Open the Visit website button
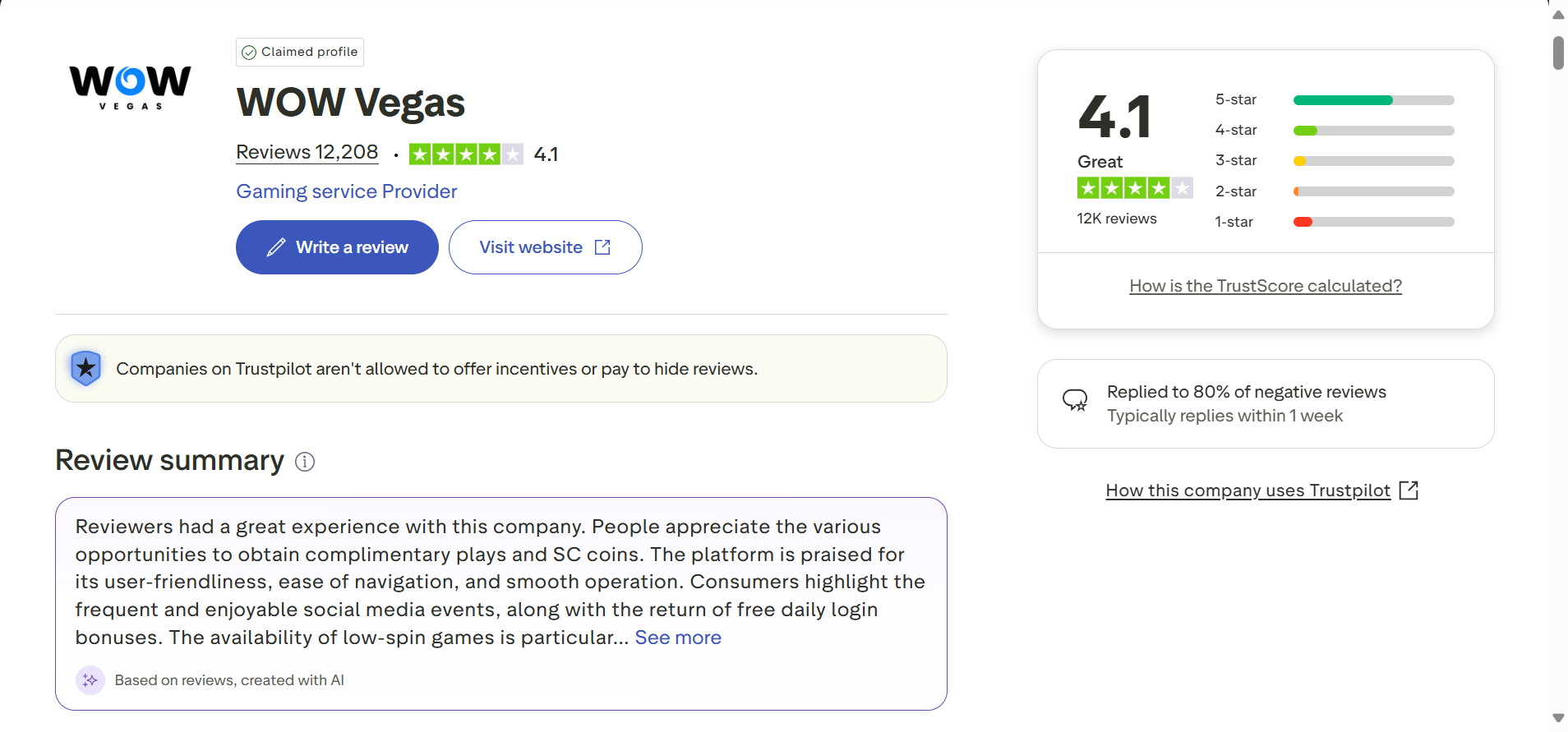Screen dimensions: 1568x732 (530, 247)
